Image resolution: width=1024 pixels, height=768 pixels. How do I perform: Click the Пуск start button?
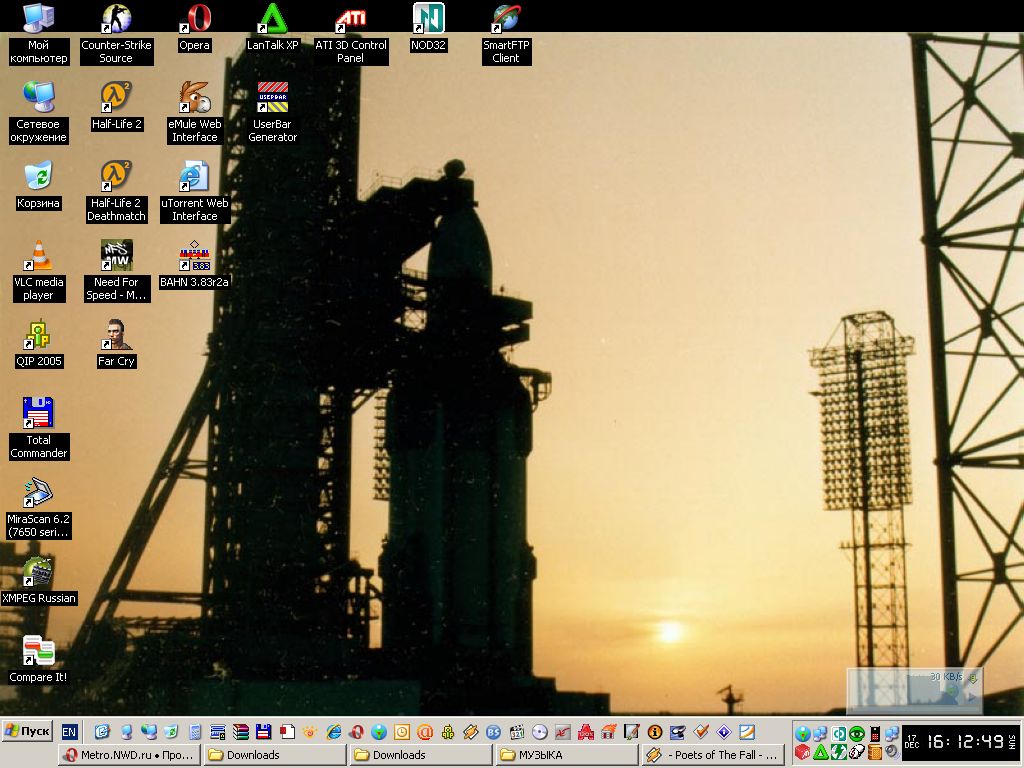28,731
